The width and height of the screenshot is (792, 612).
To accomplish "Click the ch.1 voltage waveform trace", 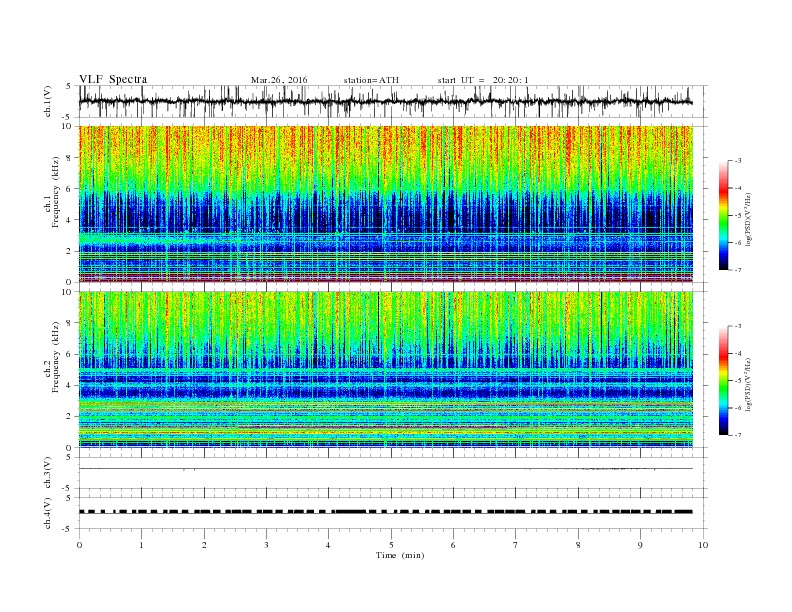I will pyautogui.click(x=385, y=101).
